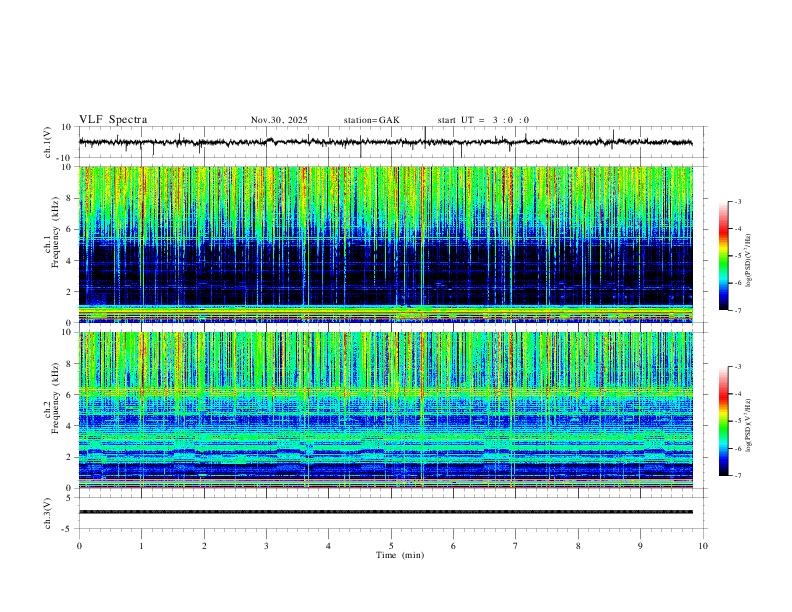This screenshot has width=792, height=612.
Task: Click the lower PSD color scale bar
Action: [724, 421]
